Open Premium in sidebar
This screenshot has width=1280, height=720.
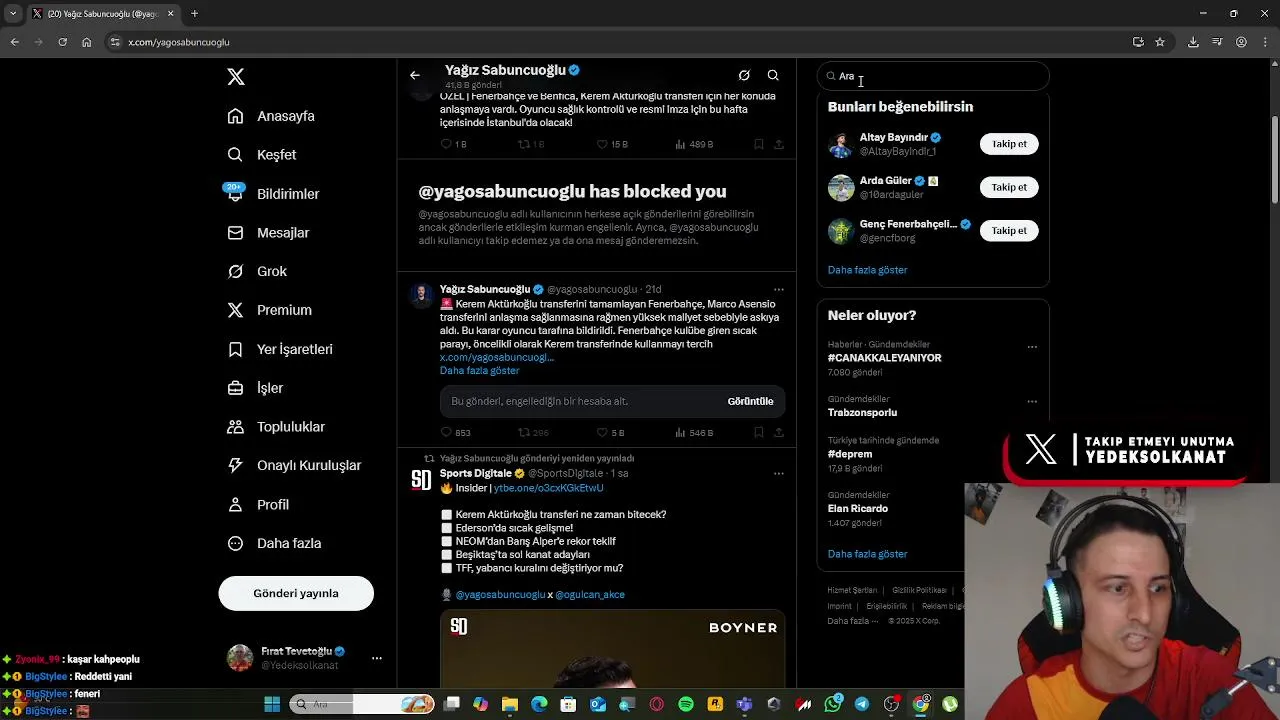pyautogui.click(x=269, y=311)
